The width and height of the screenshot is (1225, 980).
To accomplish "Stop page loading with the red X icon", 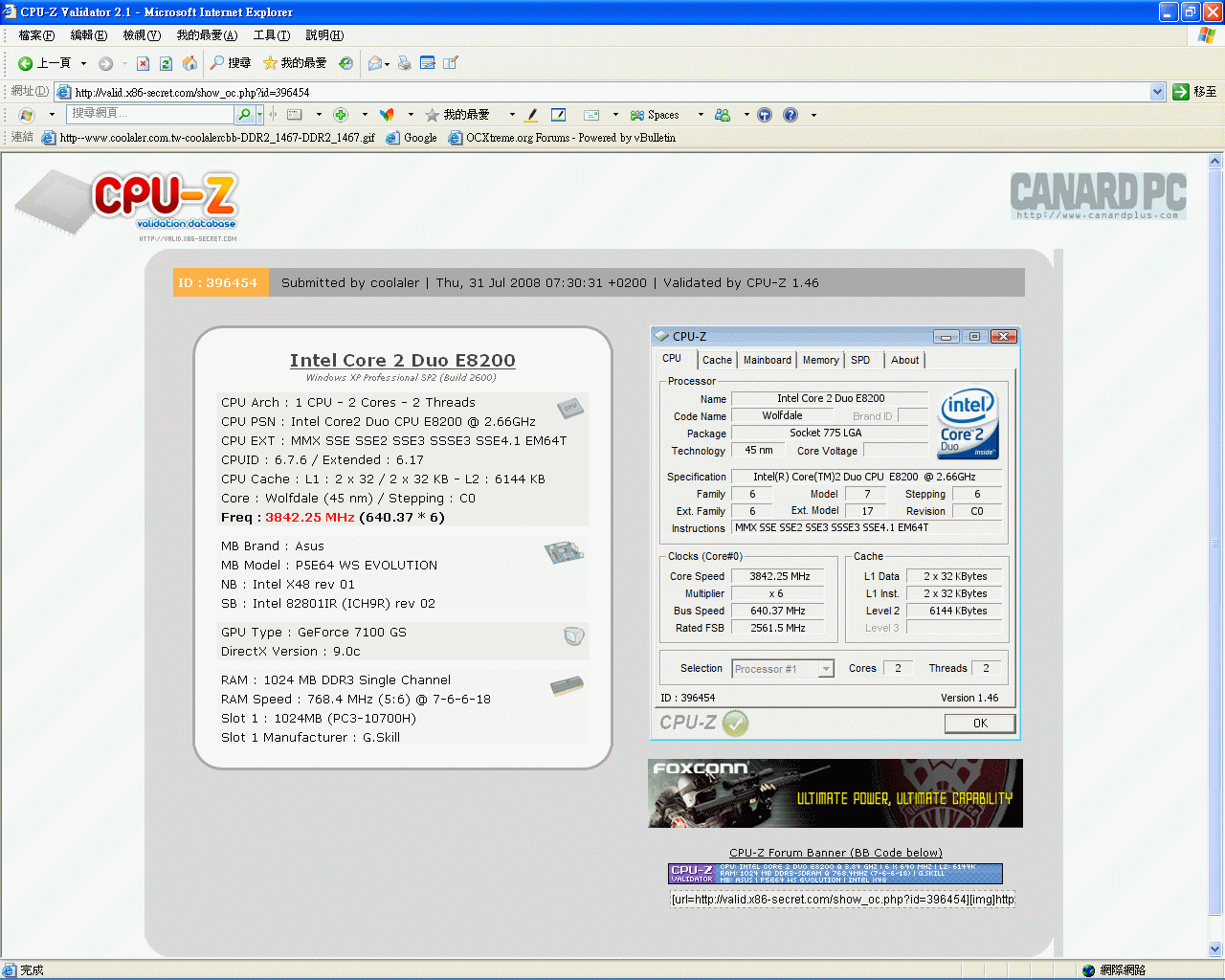I will (x=143, y=63).
